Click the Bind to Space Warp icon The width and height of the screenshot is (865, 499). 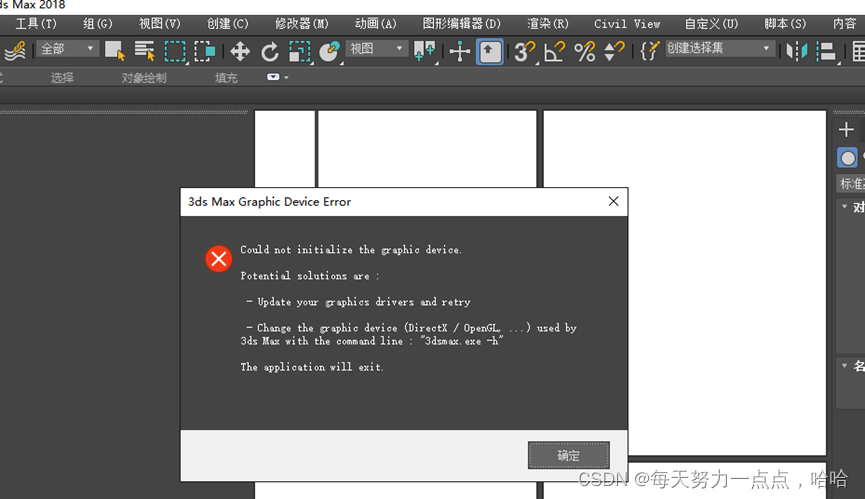(15, 51)
